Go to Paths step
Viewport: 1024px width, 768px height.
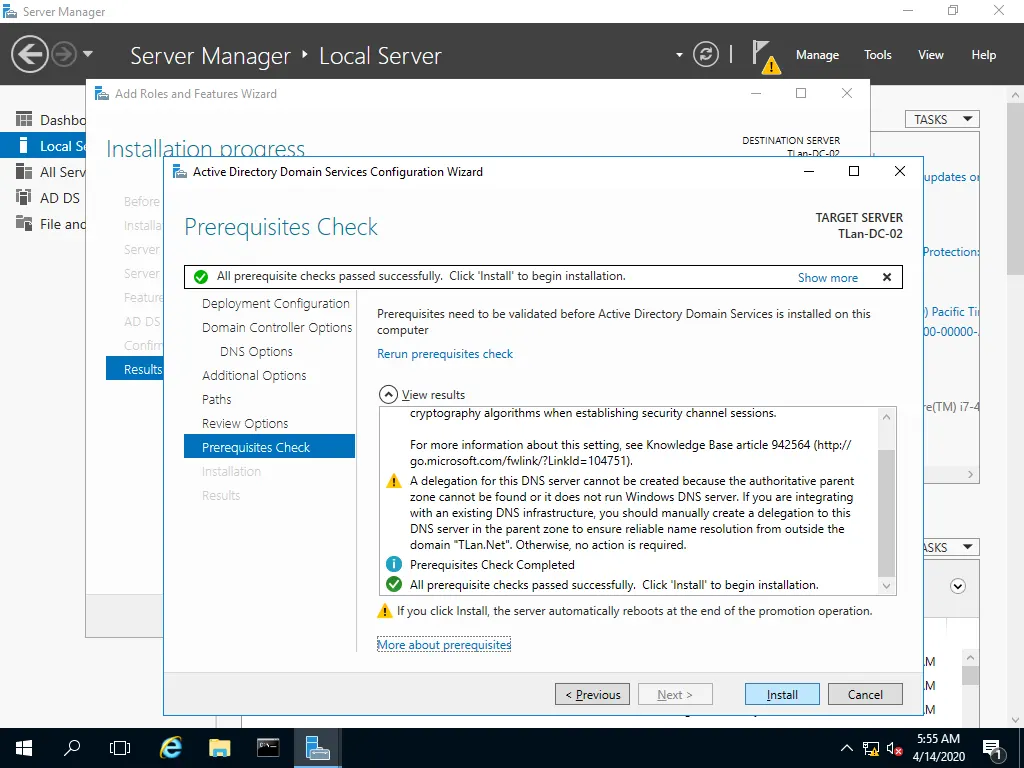coord(216,400)
